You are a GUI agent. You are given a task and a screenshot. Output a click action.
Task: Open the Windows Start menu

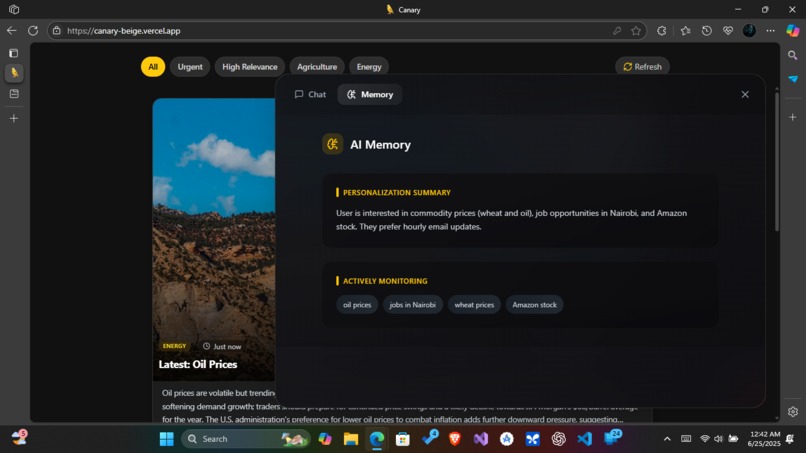(x=167, y=439)
